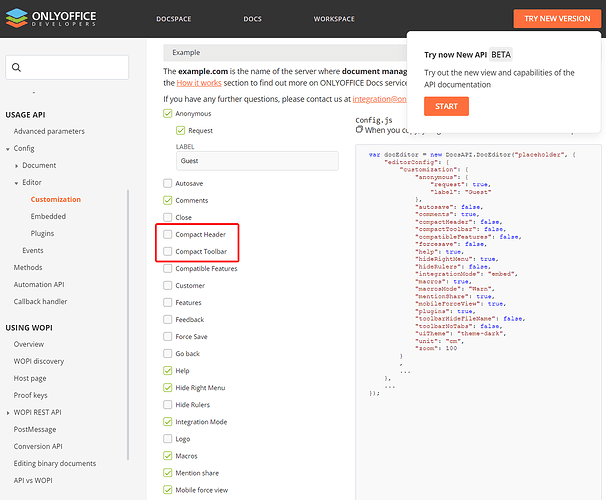Uncheck Hide Right Menu

(x=167, y=388)
